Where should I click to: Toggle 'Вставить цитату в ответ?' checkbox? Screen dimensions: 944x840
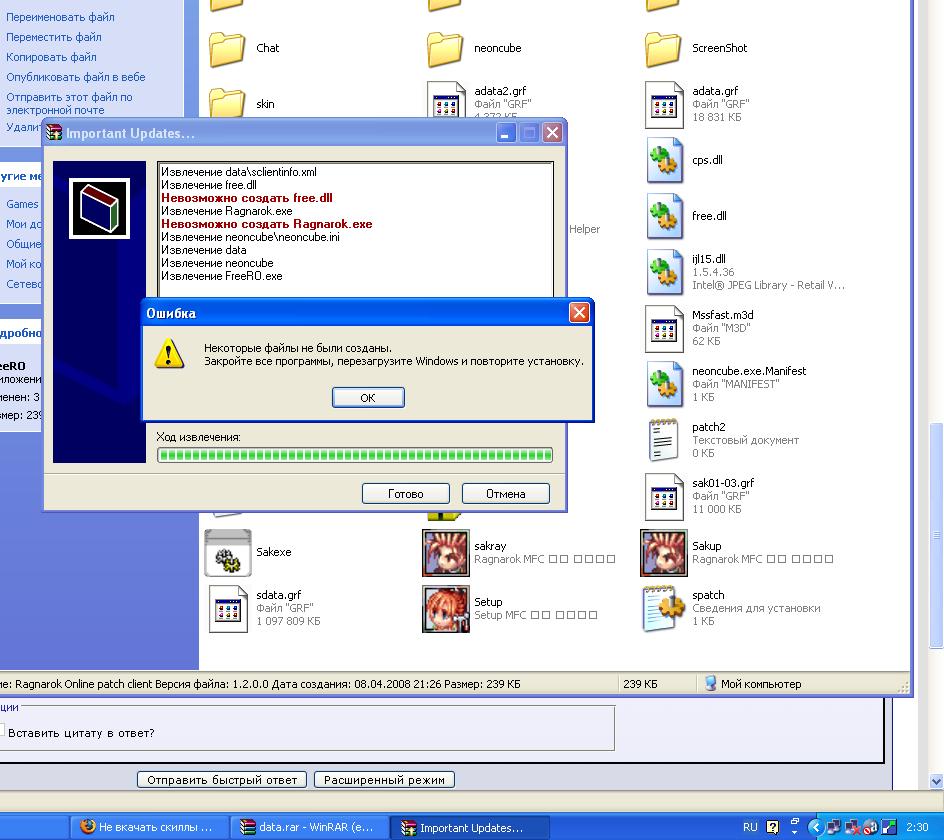pos(2,730)
